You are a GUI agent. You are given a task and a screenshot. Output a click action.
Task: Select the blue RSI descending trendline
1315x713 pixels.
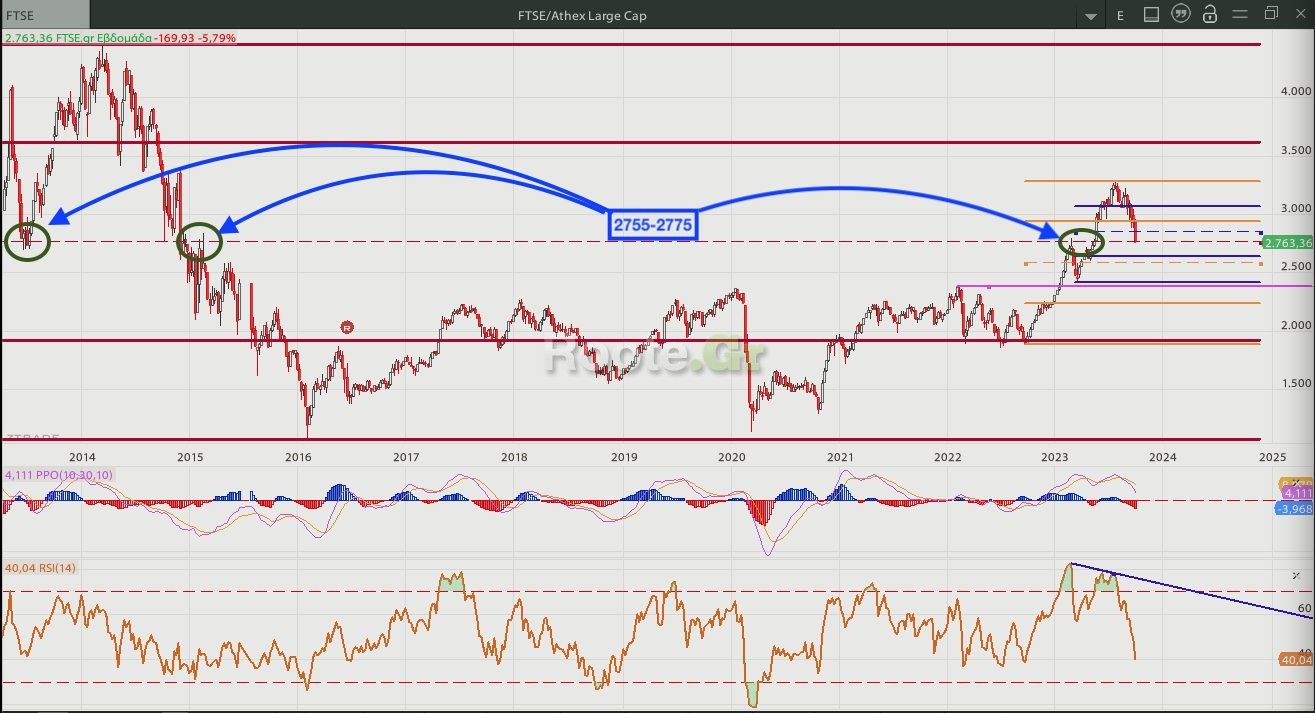pos(1200,593)
